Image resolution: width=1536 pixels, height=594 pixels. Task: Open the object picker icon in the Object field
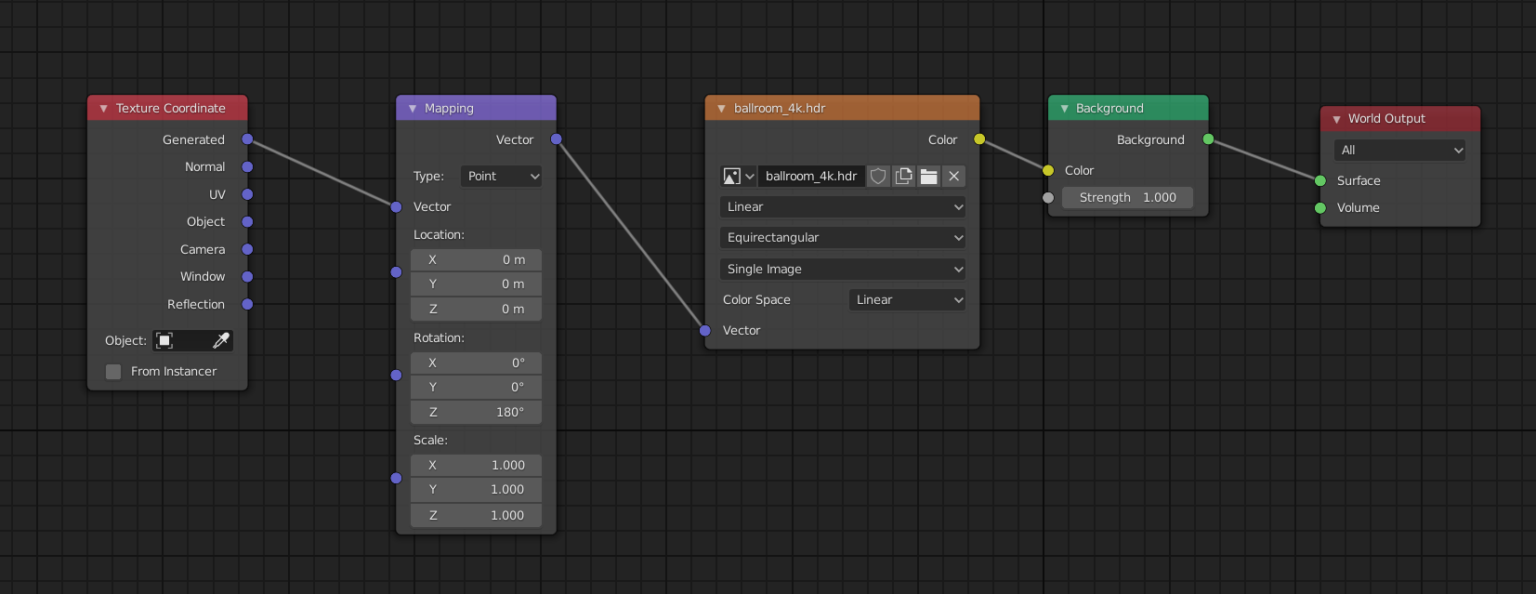coord(163,340)
